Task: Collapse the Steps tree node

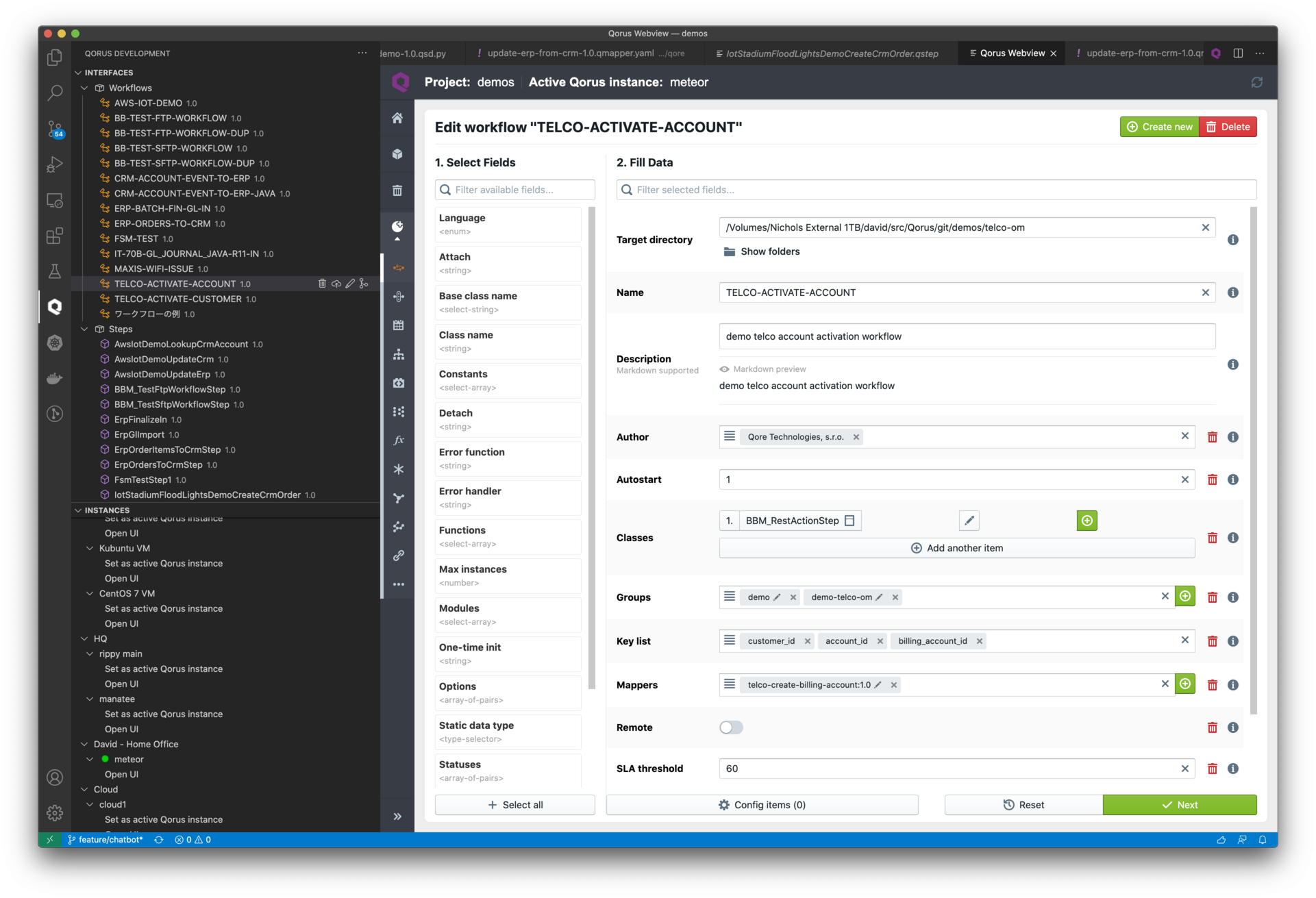Action: (x=85, y=329)
